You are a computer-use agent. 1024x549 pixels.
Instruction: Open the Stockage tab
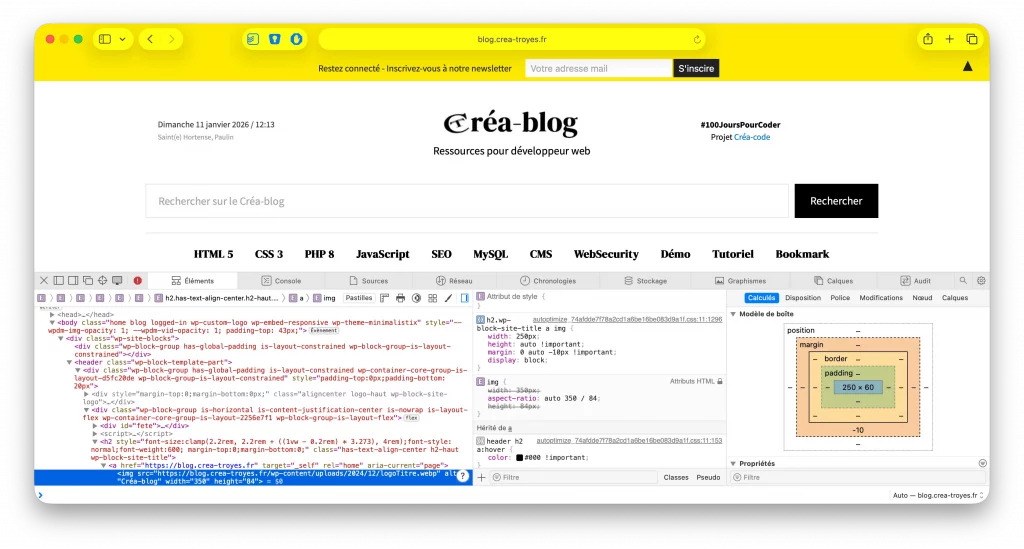(645, 281)
